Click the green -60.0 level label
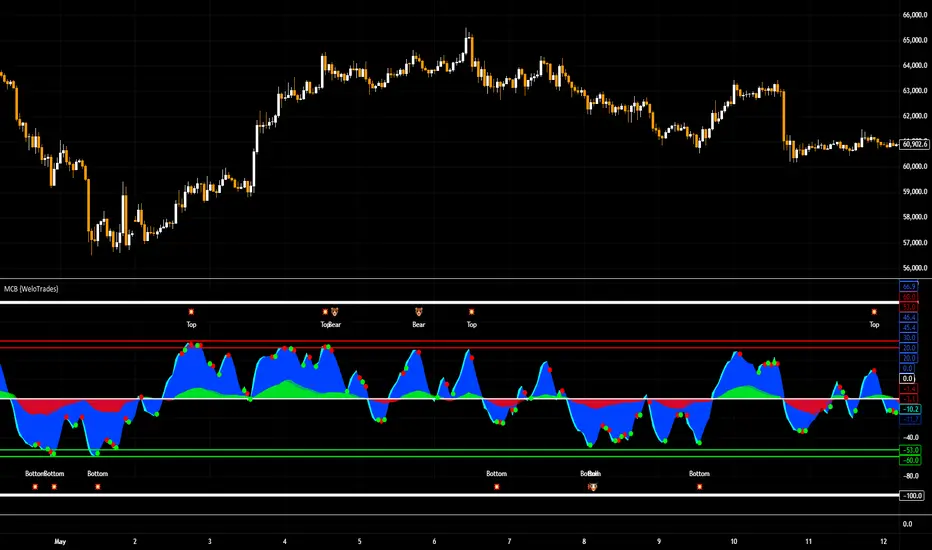Screen dimensions: 932x550 [911, 460]
